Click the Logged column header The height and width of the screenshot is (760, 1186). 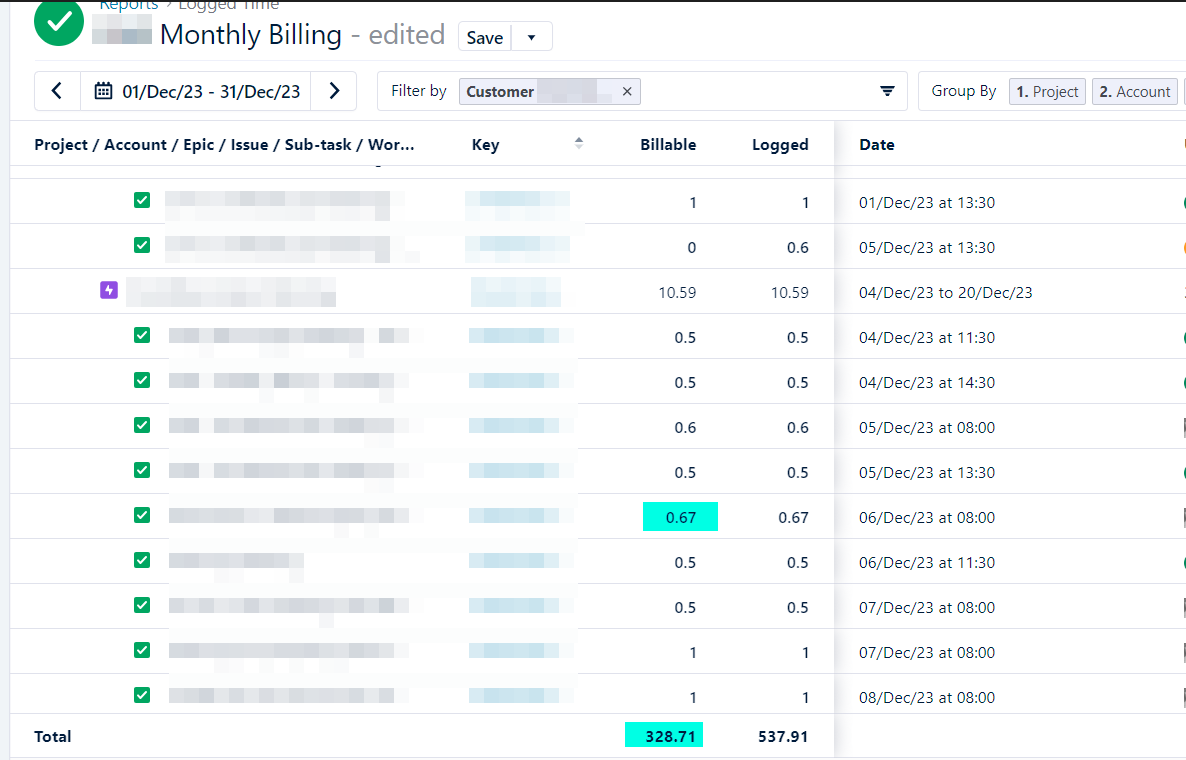tap(779, 144)
